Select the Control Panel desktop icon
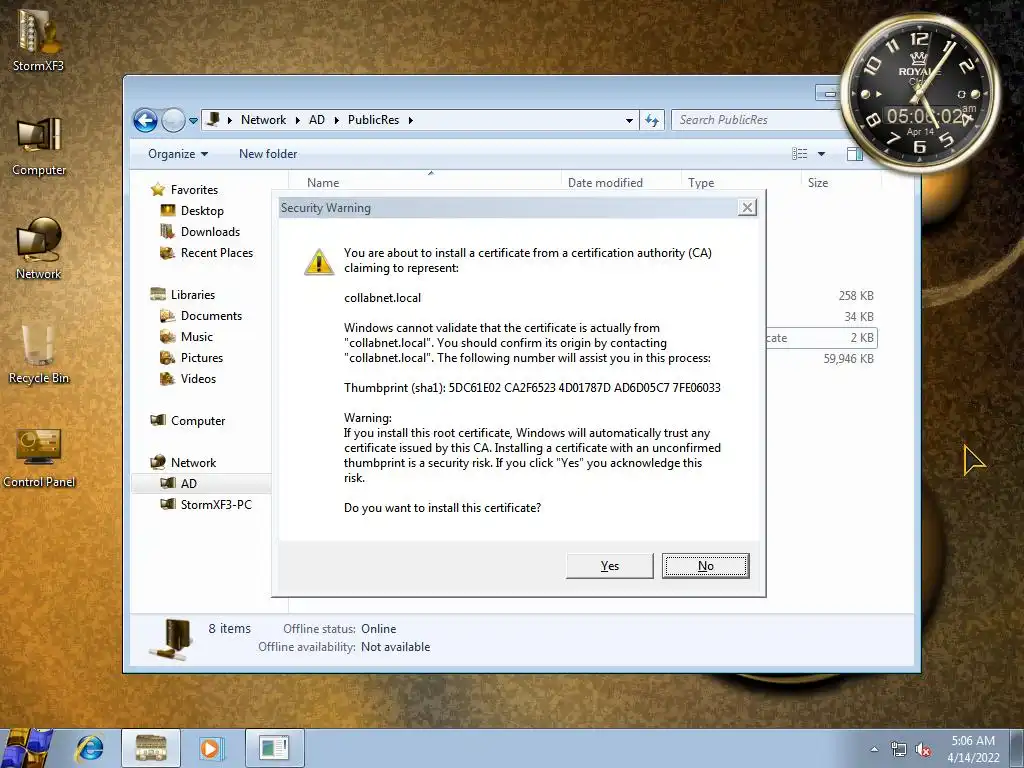The height and width of the screenshot is (768, 1024). pos(39,457)
